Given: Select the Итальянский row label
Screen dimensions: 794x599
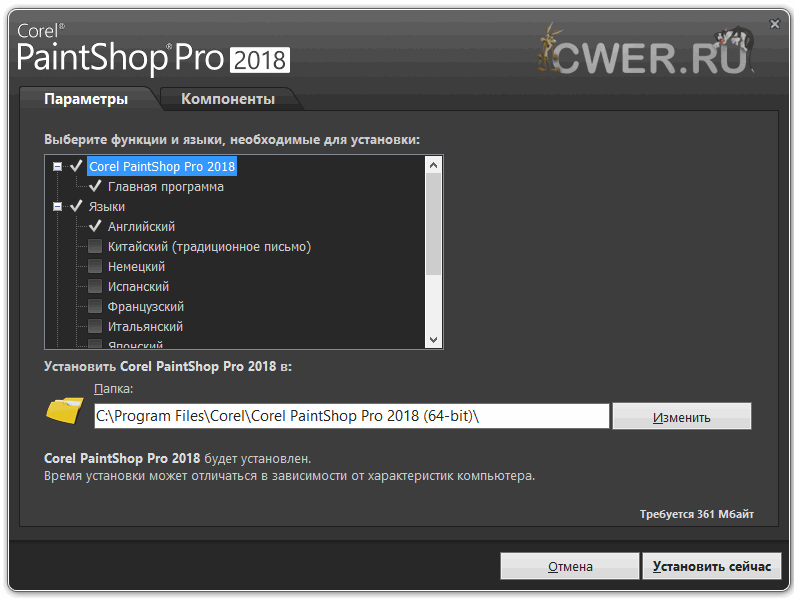Looking at the screenshot, I should pyautogui.click(x=145, y=327).
